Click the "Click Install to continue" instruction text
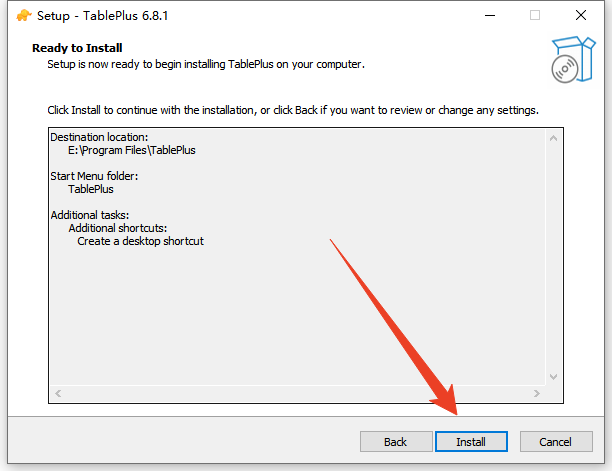612x471 pixels. coord(293,109)
